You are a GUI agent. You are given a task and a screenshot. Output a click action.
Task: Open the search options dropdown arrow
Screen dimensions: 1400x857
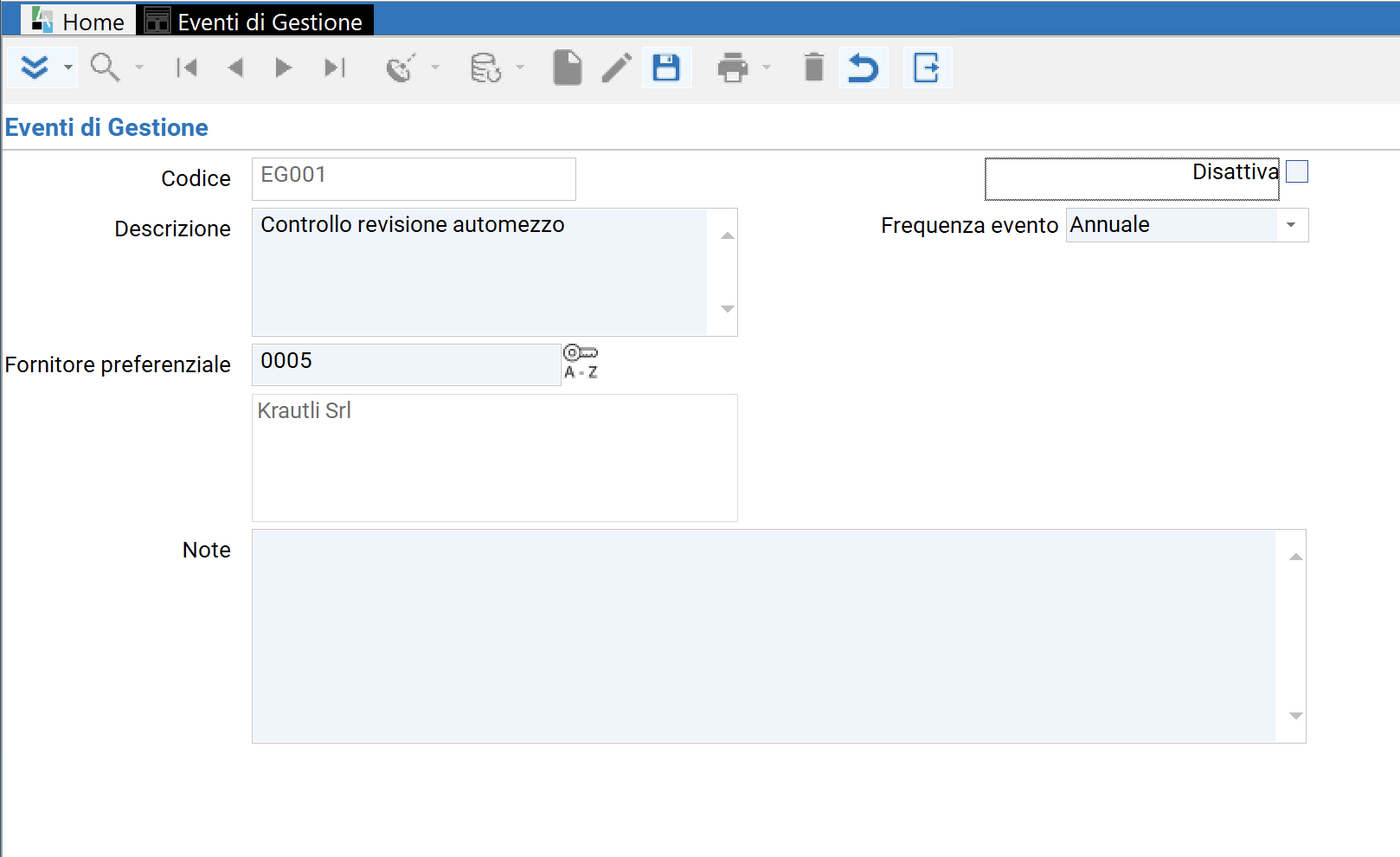tap(138, 68)
